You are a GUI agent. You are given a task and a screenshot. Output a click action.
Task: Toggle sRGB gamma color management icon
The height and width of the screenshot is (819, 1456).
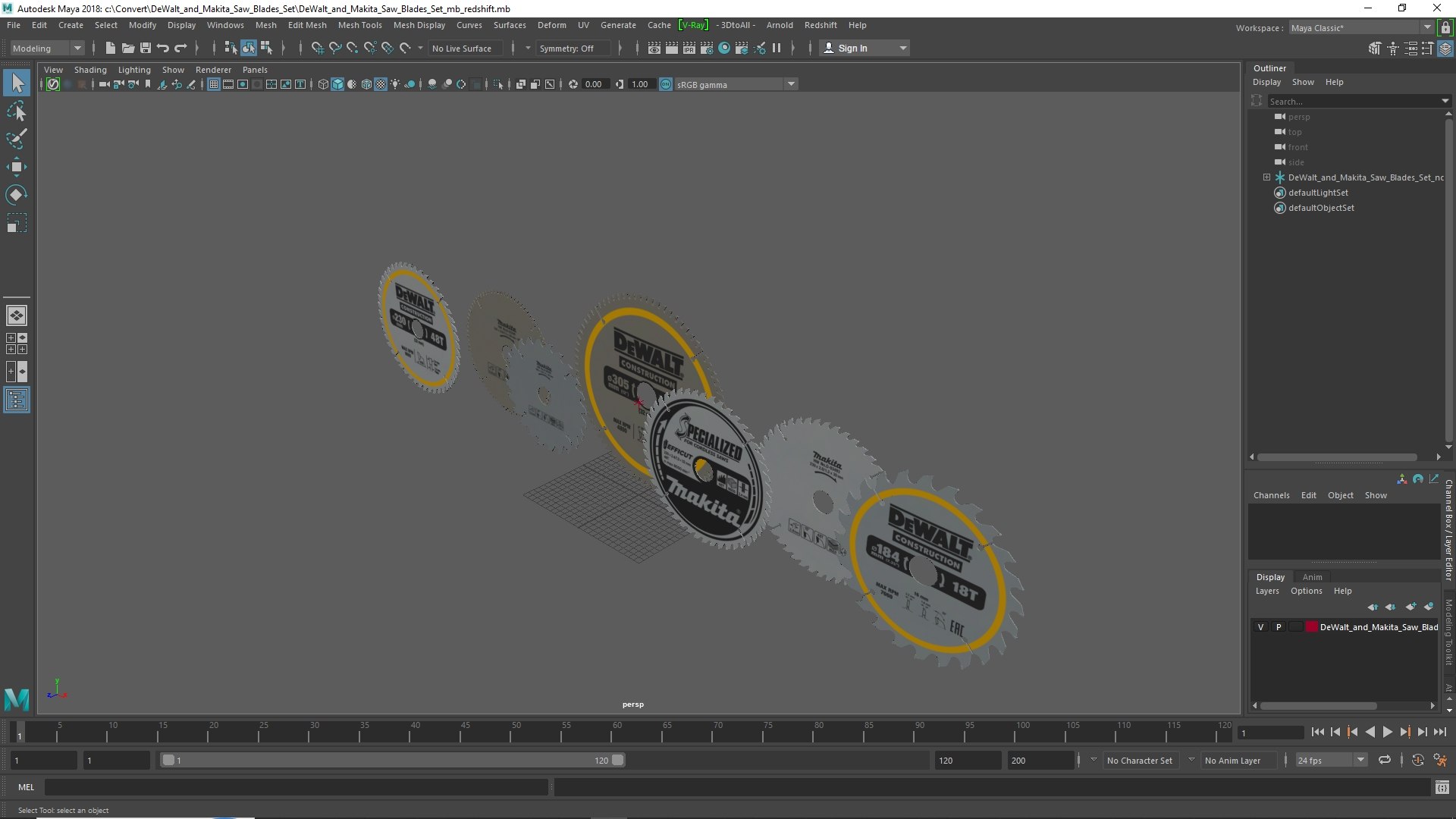[666, 84]
